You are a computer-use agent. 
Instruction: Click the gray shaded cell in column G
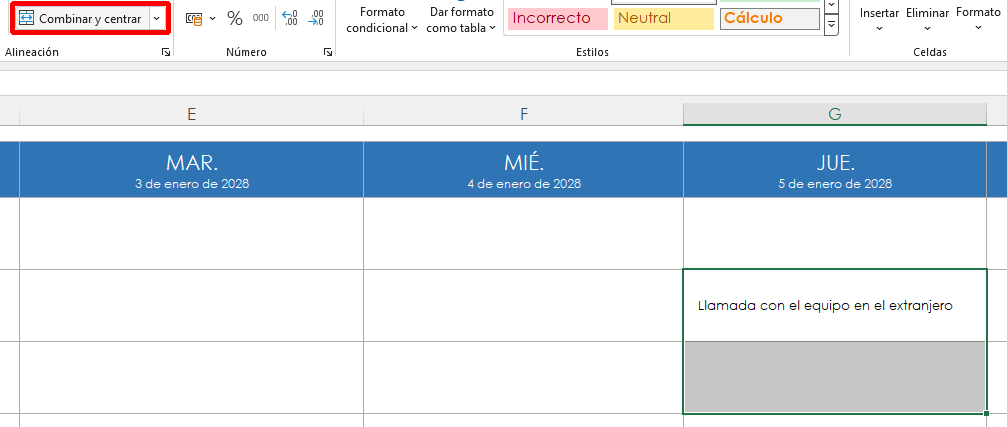[x=835, y=377]
